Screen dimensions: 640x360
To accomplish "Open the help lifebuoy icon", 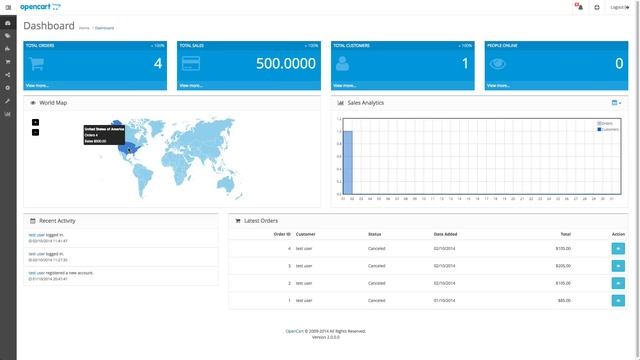I will [597, 7].
